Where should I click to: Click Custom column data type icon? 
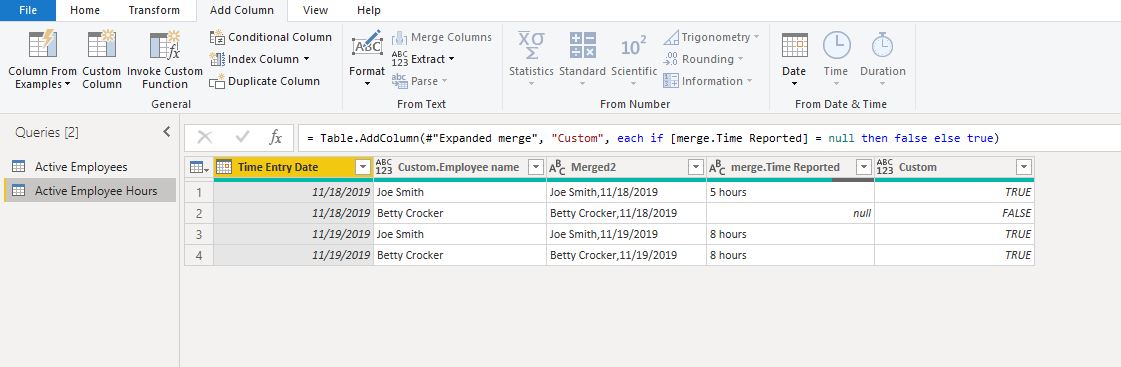pos(884,167)
